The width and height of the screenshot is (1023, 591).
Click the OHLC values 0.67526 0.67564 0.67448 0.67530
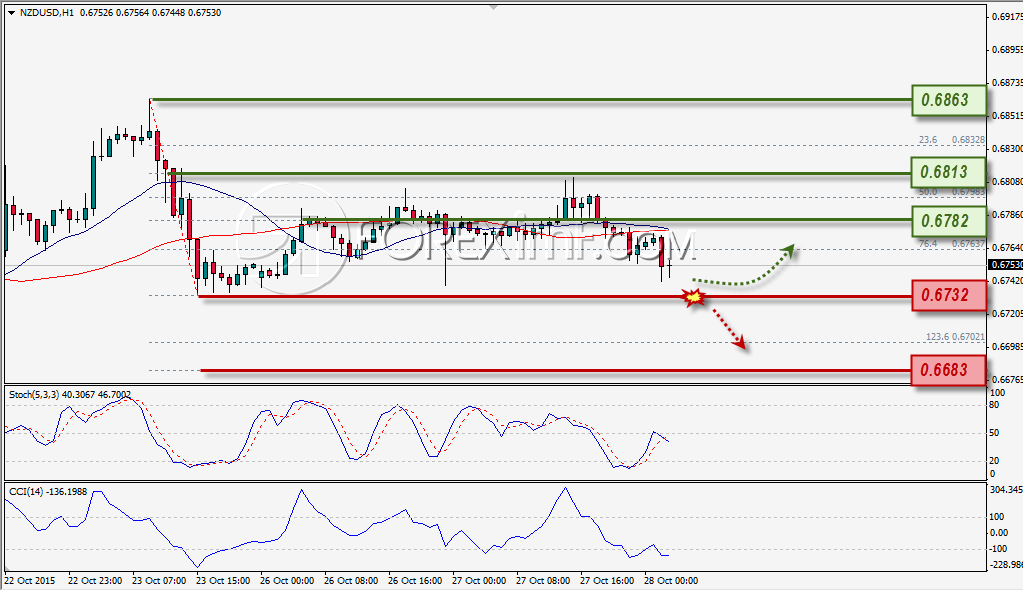(151, 12)
